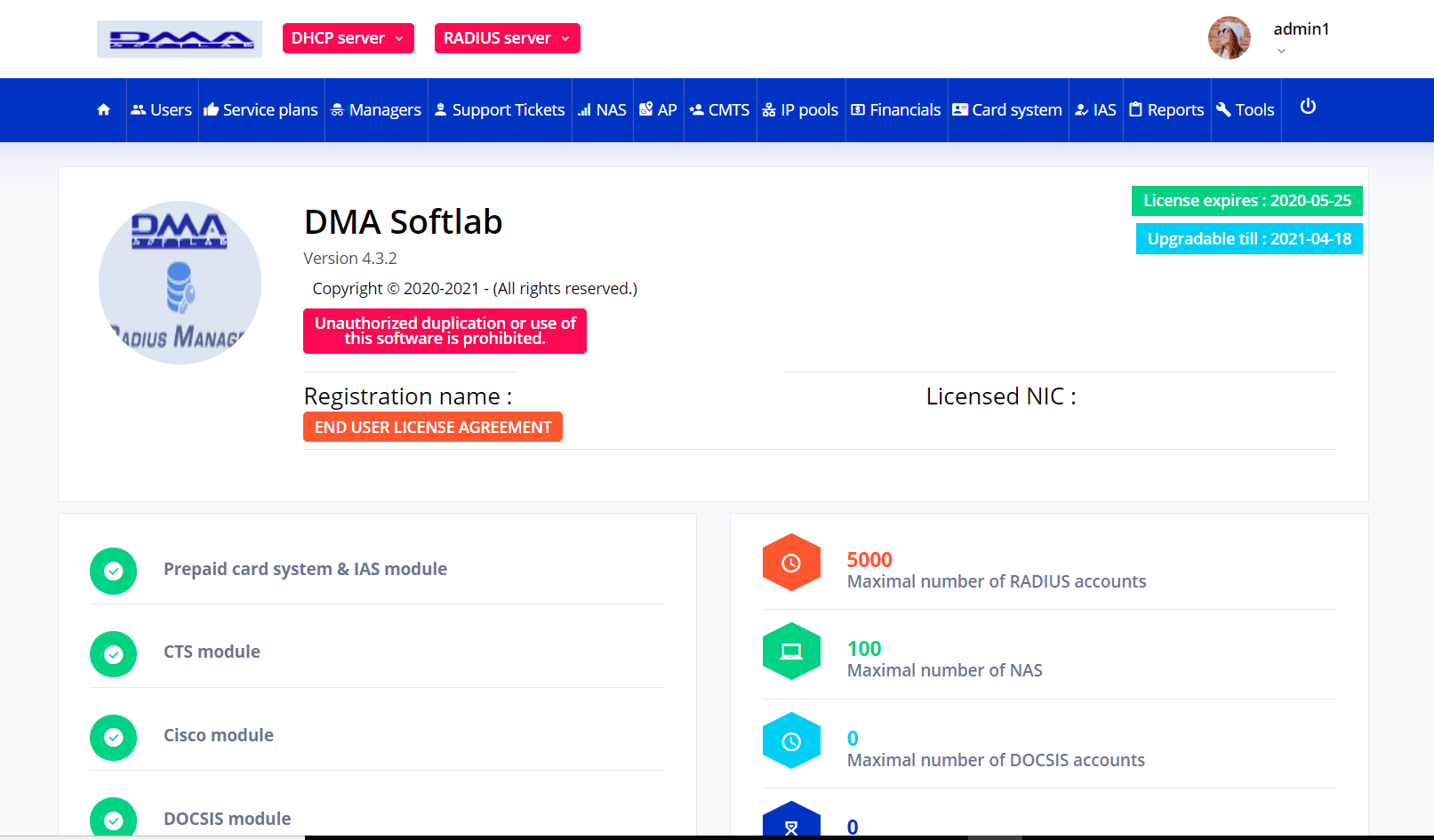1434x840 pixels.
Task: Click the Prepaid card system checkmark circle
Action: point(114,571)
